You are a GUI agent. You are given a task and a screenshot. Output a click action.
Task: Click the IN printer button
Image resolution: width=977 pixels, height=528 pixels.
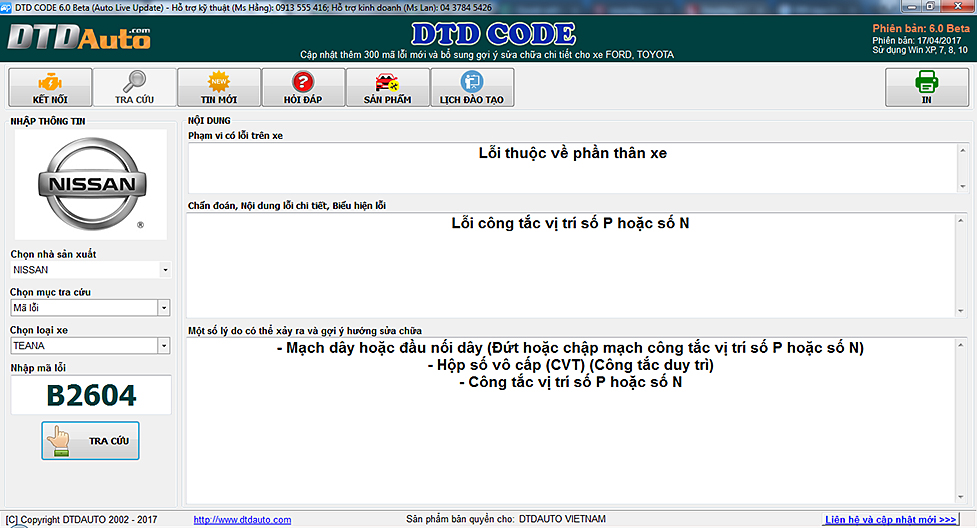[927, 87]
